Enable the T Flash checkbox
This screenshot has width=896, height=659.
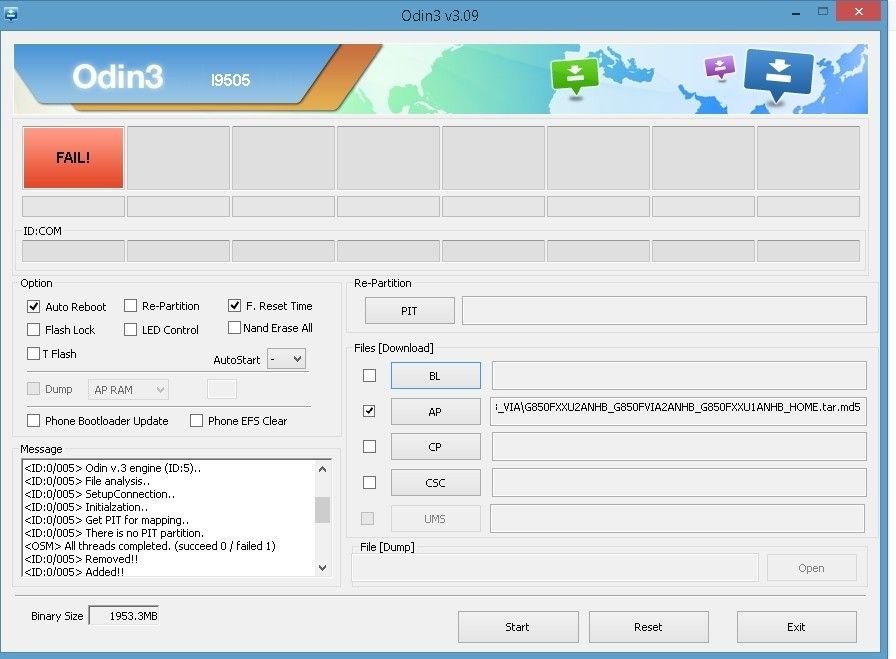[x=34, y=354]
